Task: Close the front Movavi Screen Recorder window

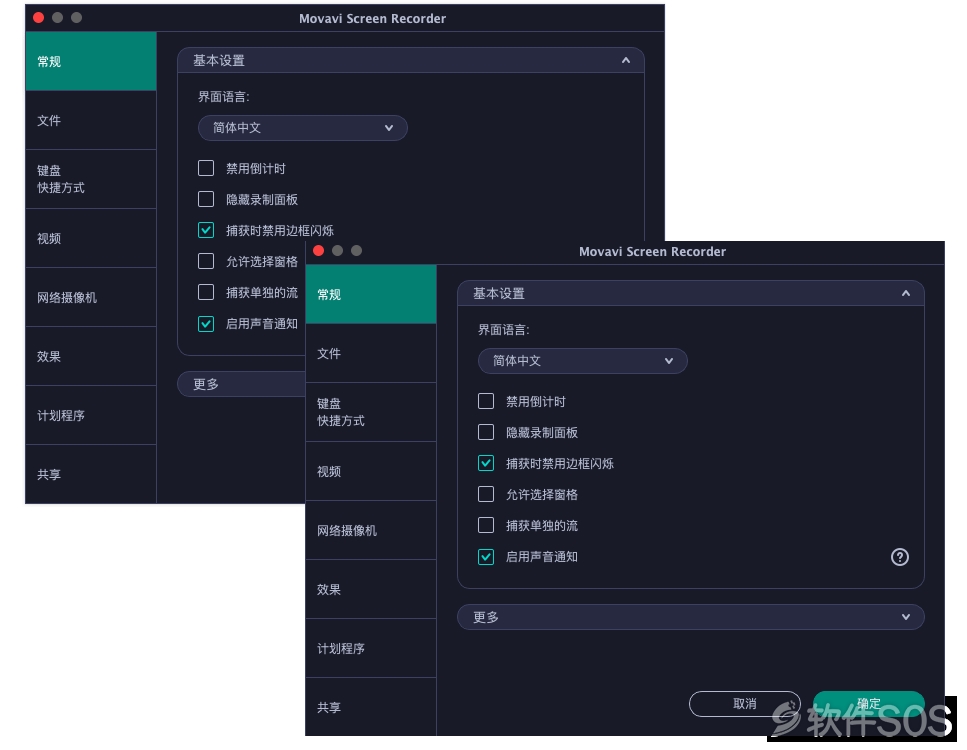Action: 319,250
